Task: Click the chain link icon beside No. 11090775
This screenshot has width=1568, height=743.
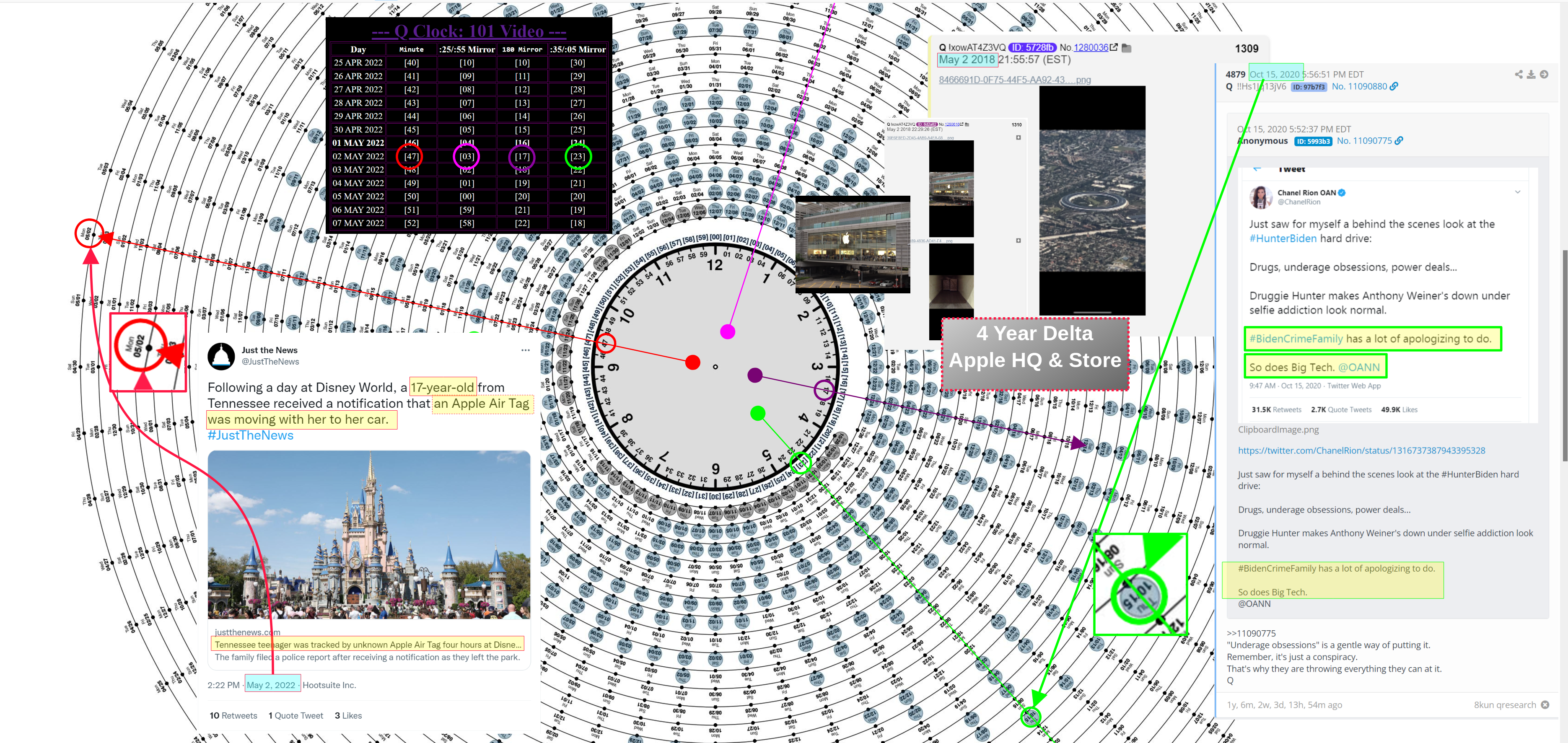Action: [1399, 140]
